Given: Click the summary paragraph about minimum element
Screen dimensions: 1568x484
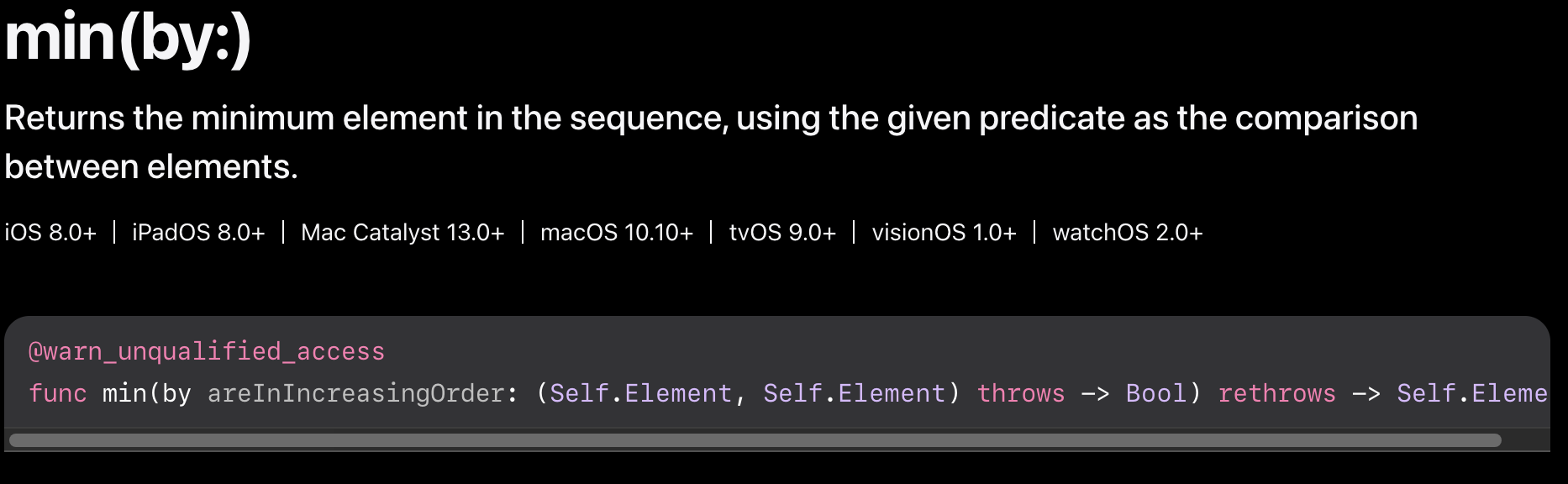Looking at the screenshot, I should (x=711, y=142).
